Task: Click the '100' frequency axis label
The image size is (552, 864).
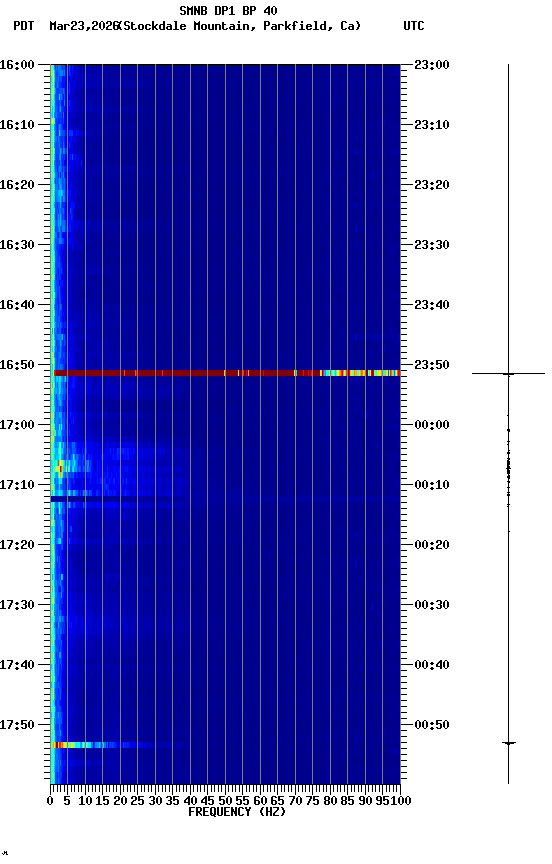Action: (401, 802)
